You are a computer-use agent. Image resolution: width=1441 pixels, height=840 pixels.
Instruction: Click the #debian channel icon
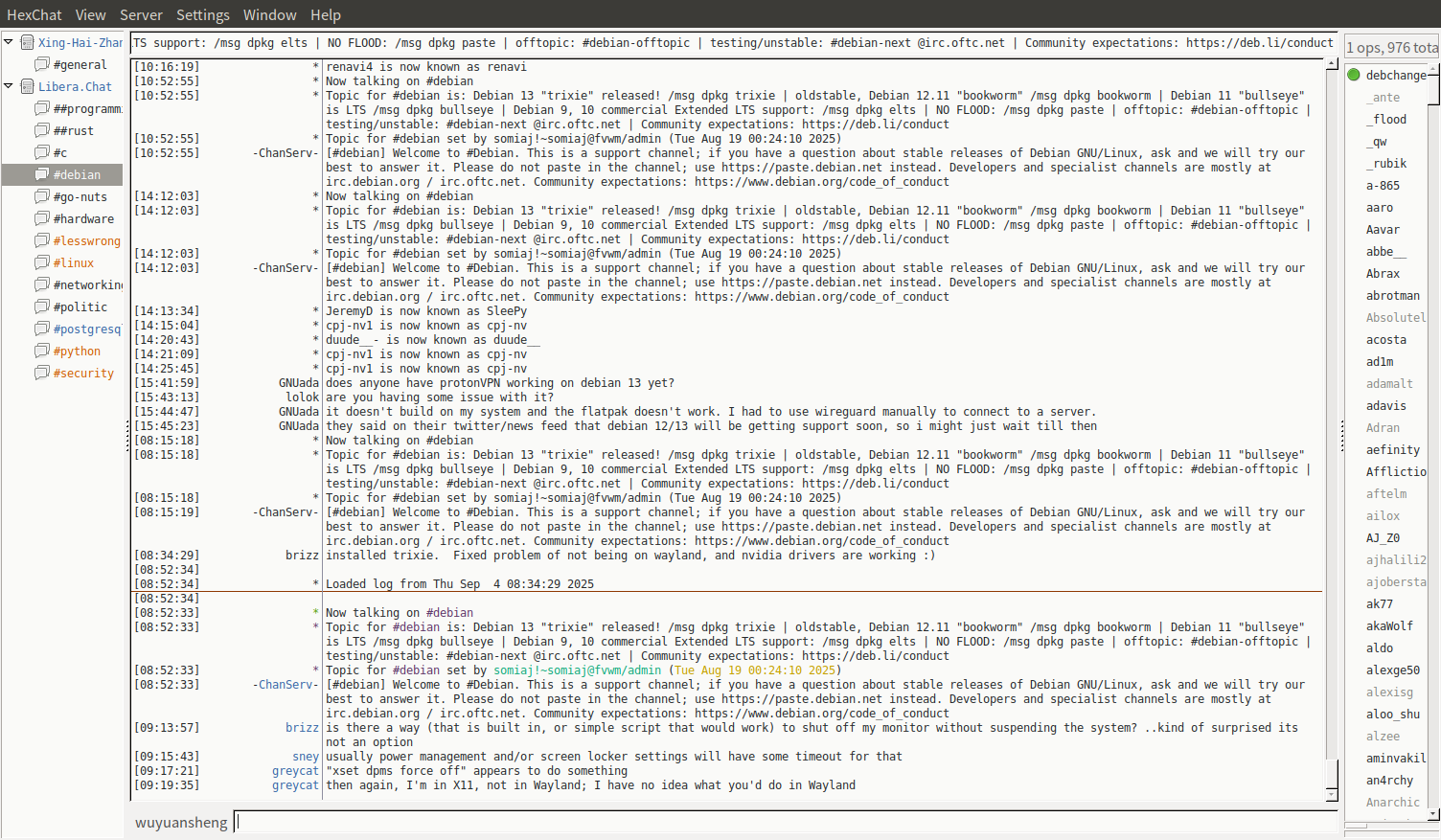tap(42, 174)
